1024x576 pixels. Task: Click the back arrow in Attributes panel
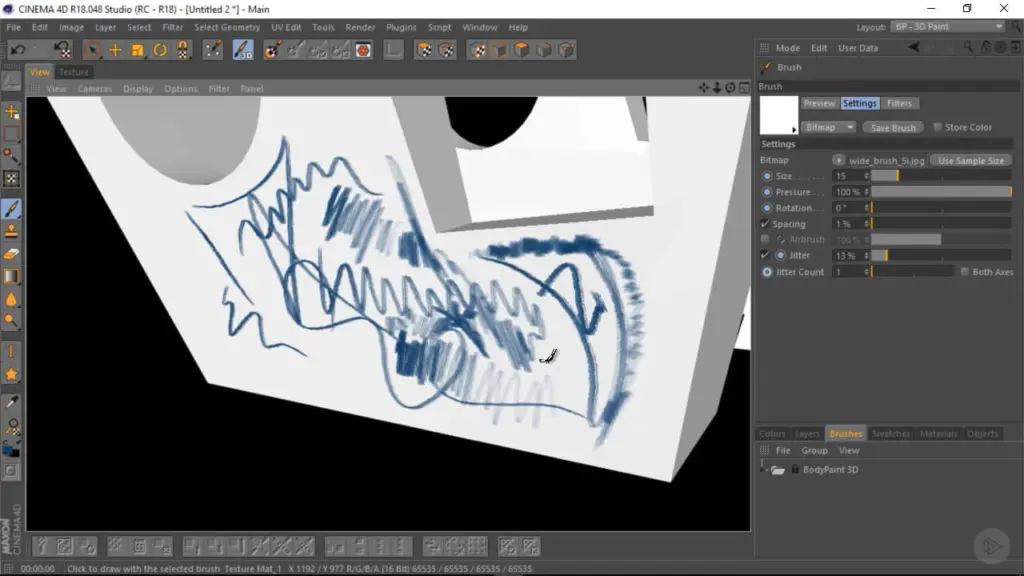[914, 47]
